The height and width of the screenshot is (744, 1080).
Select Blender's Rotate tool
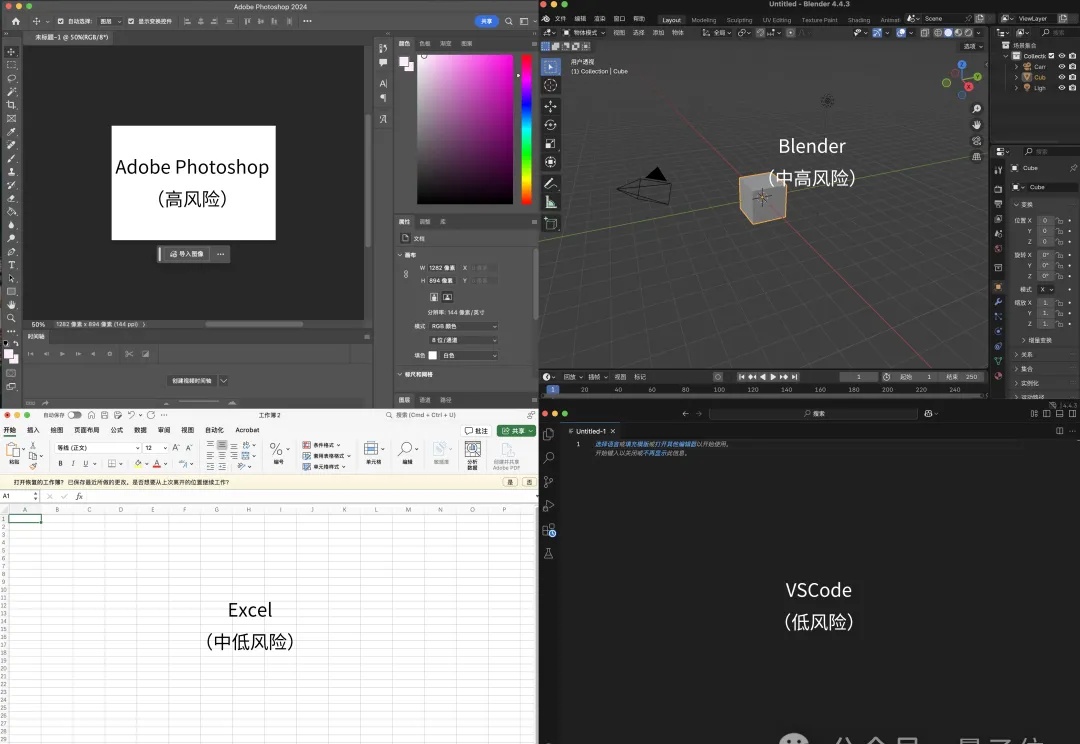pyautogui.click(x=550, y=125)
